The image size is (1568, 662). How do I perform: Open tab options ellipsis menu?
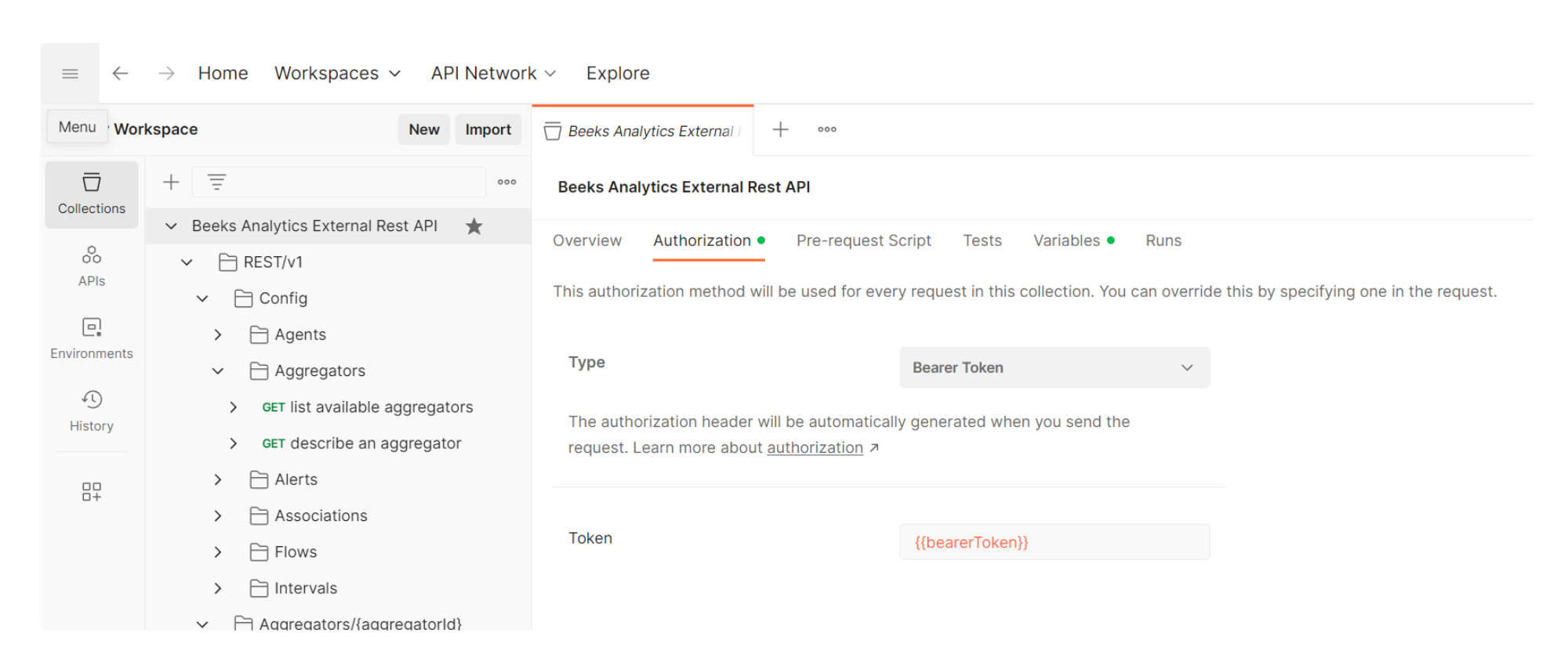click(827, 129)
